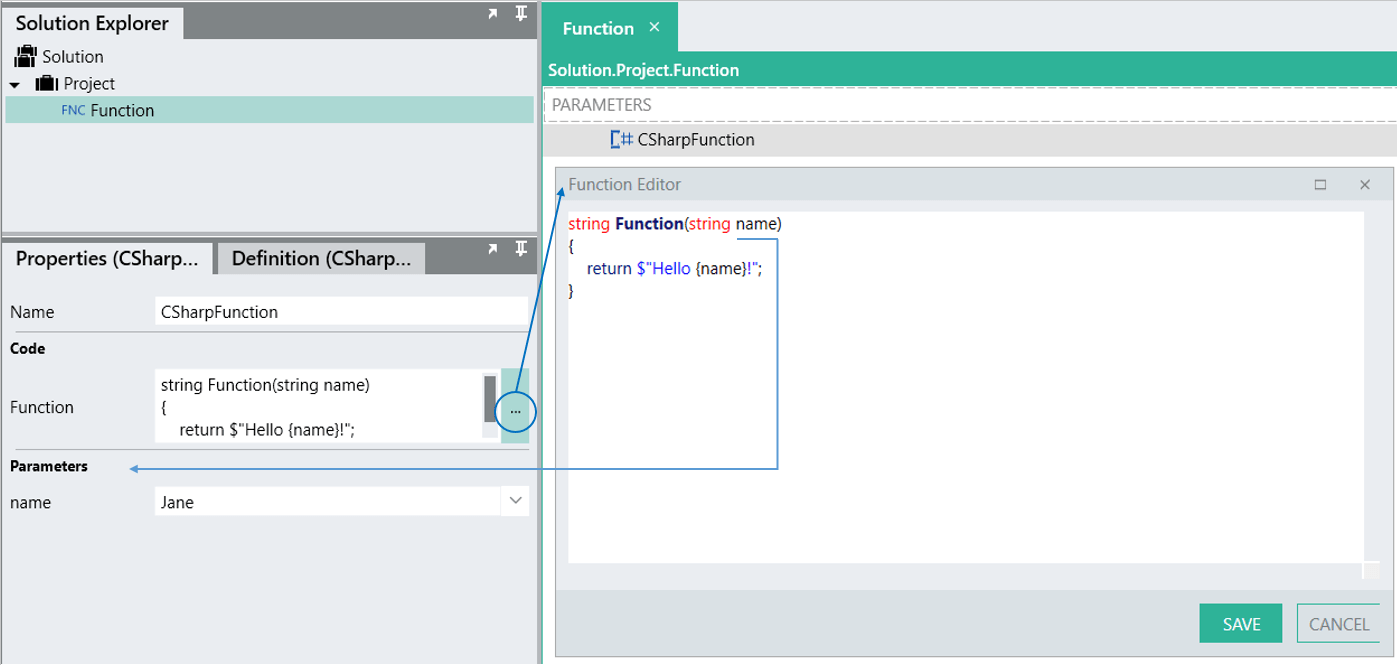Collapse the Project tree node

click(16, 85)
